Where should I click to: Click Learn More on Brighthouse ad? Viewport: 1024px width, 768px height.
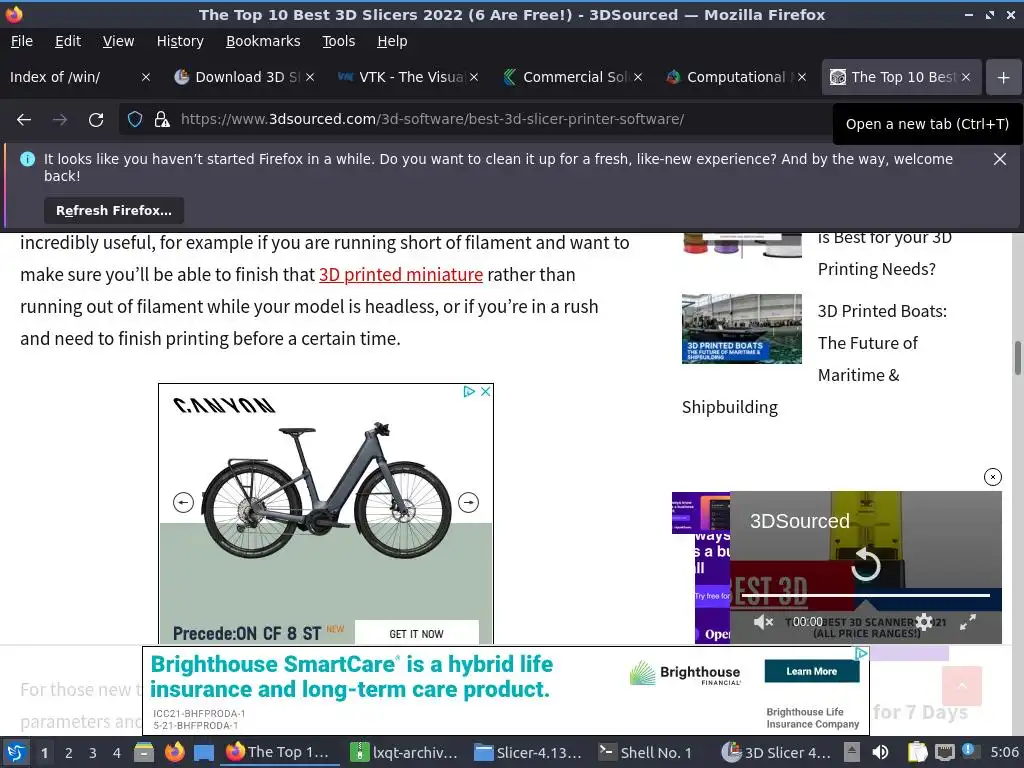812,671
